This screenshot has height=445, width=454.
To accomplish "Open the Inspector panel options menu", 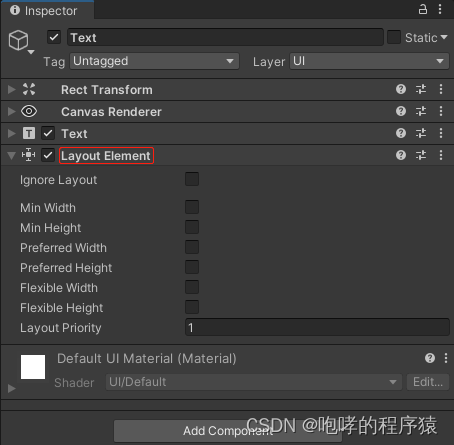I will click(440, 9).
